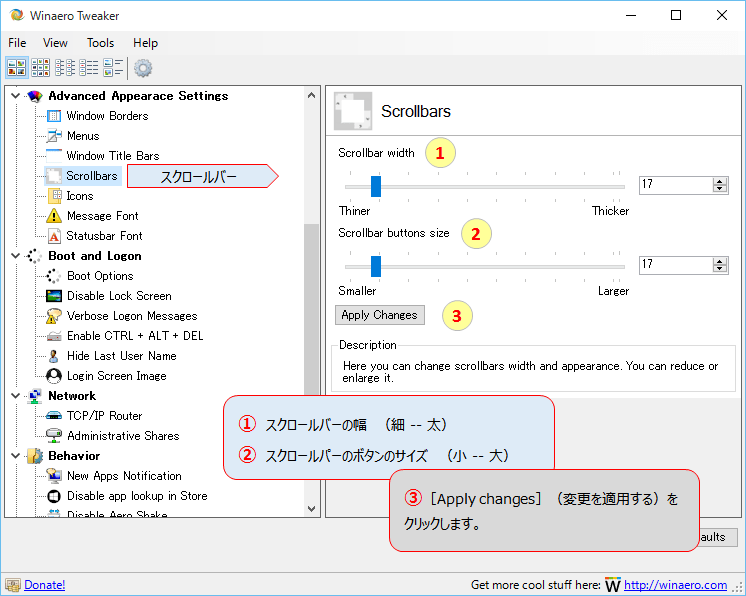The height and width of the screenshot is (596, 746).
Task: Open the View menu
Action: click(x=55, y=43)
